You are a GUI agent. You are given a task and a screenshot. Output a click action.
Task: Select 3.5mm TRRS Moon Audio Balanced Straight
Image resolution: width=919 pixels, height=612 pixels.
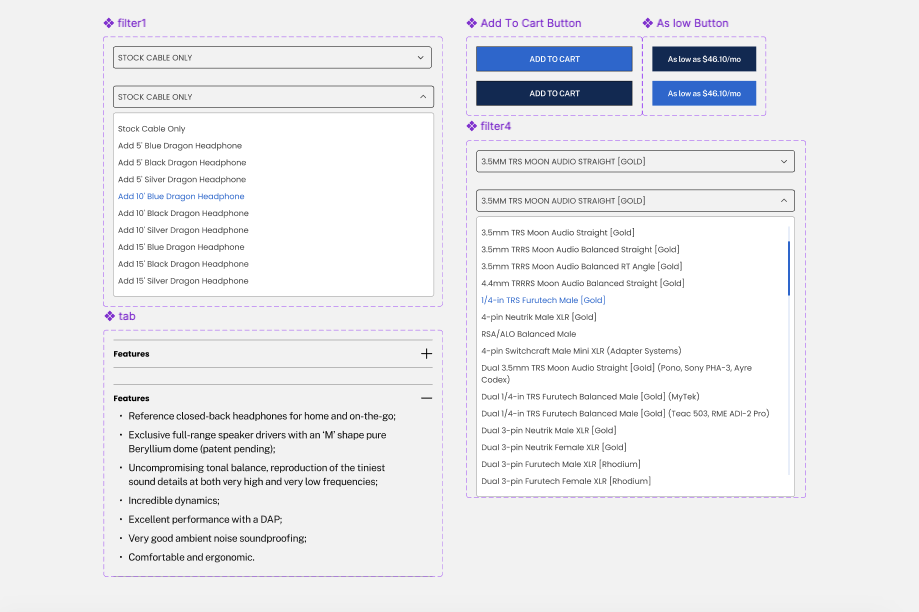(580, 250)
